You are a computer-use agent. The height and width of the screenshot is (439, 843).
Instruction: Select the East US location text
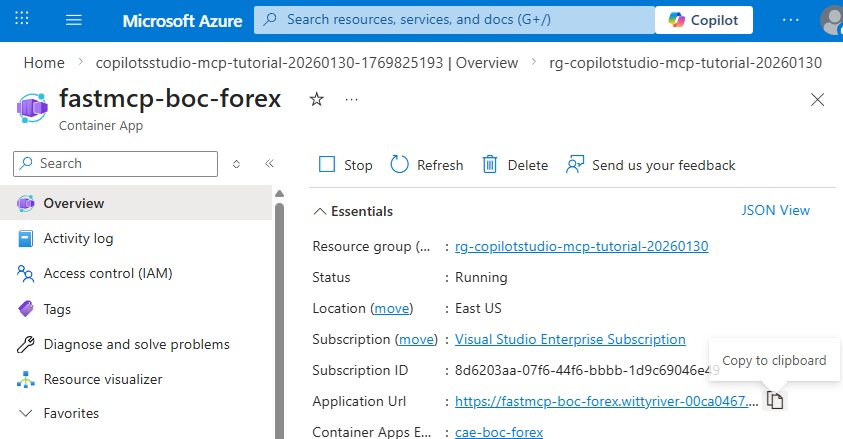(478, 308)
